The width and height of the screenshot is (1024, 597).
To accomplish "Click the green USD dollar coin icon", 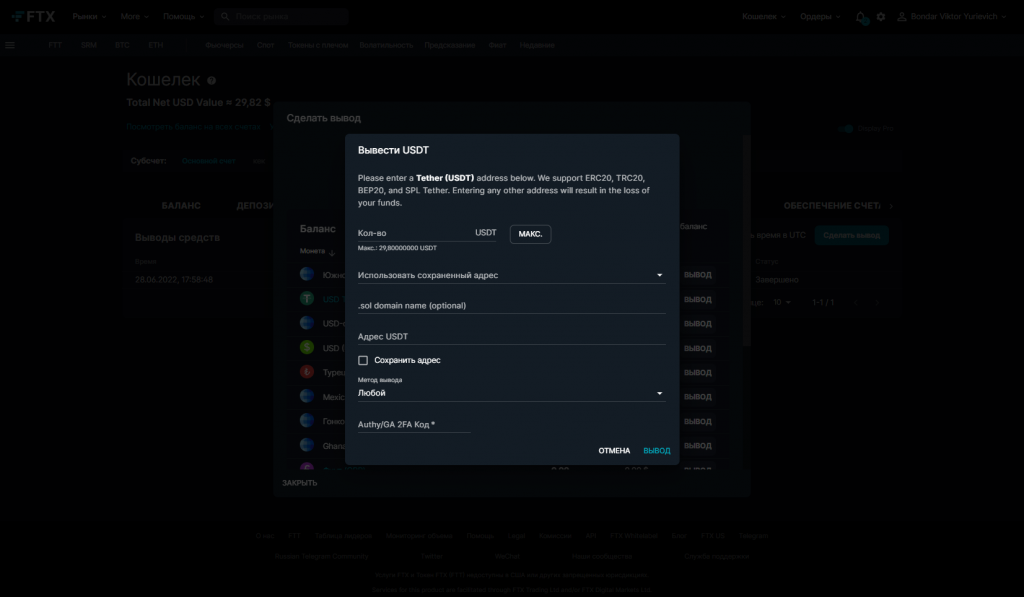I will point(307,347).
